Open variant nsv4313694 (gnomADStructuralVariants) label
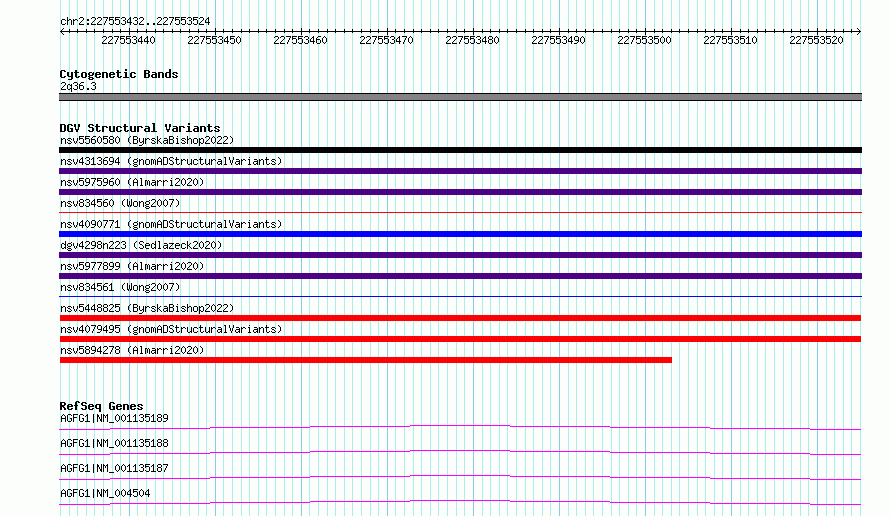This screenshot has width=890, height=516. click(x=171, y=161)
